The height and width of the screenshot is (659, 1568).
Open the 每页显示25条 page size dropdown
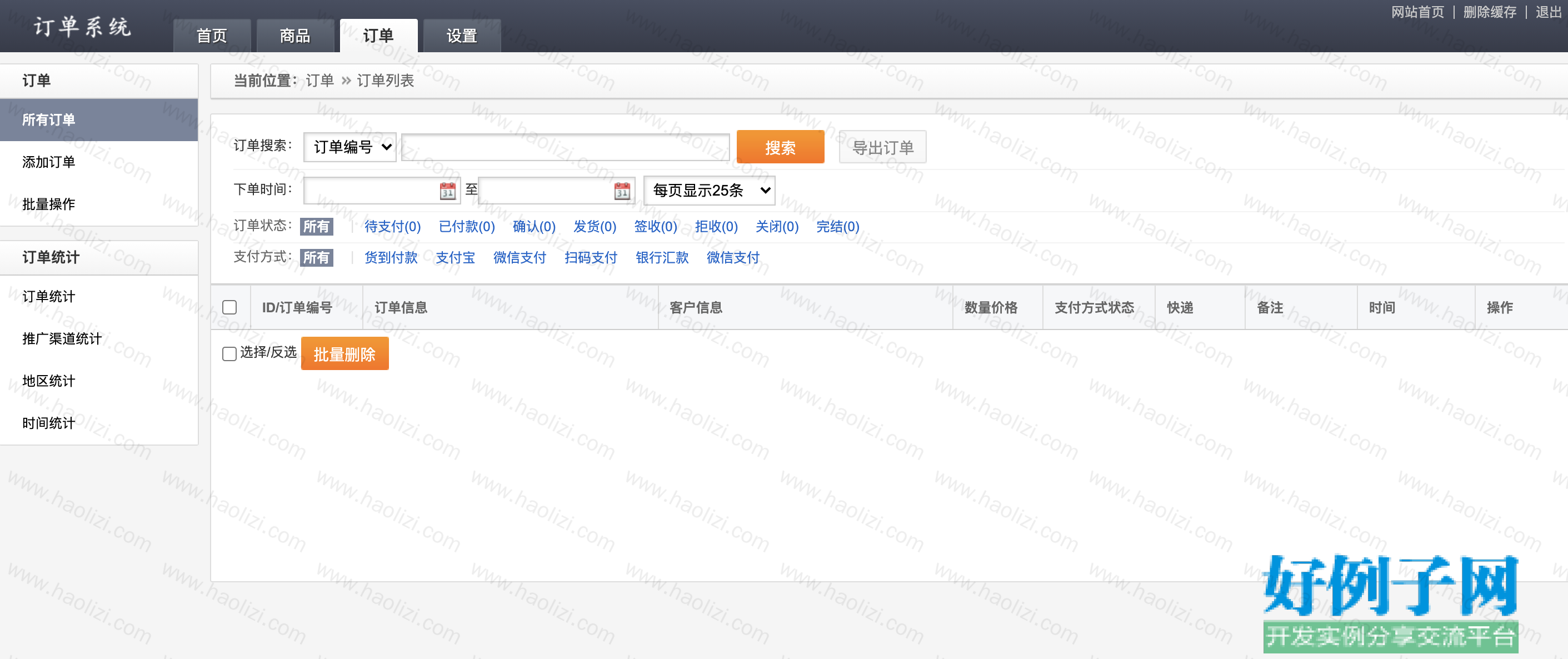(x=709, y=191)
